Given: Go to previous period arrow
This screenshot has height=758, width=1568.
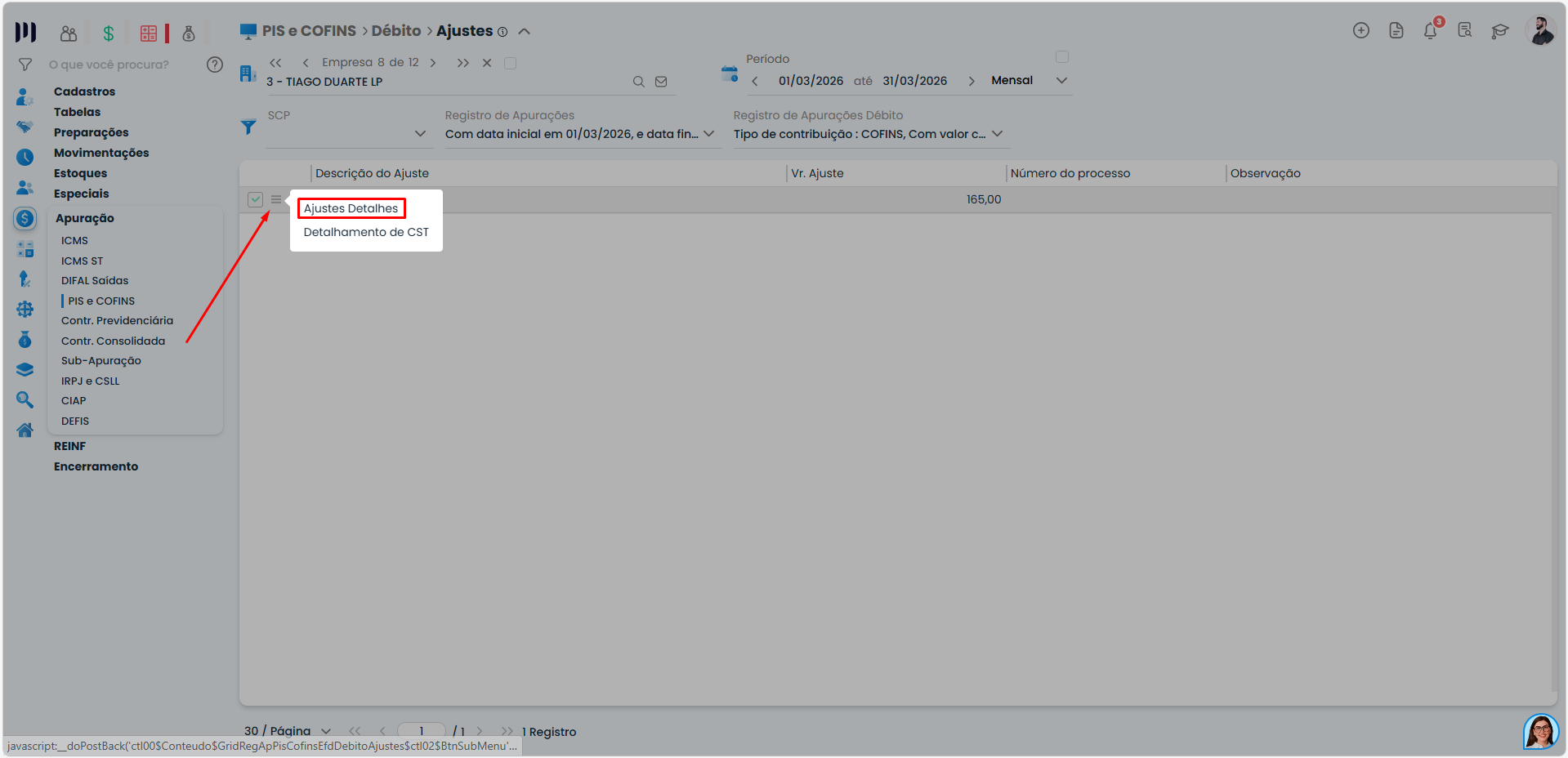Looking at the screenshot, I should coord(755,81).
